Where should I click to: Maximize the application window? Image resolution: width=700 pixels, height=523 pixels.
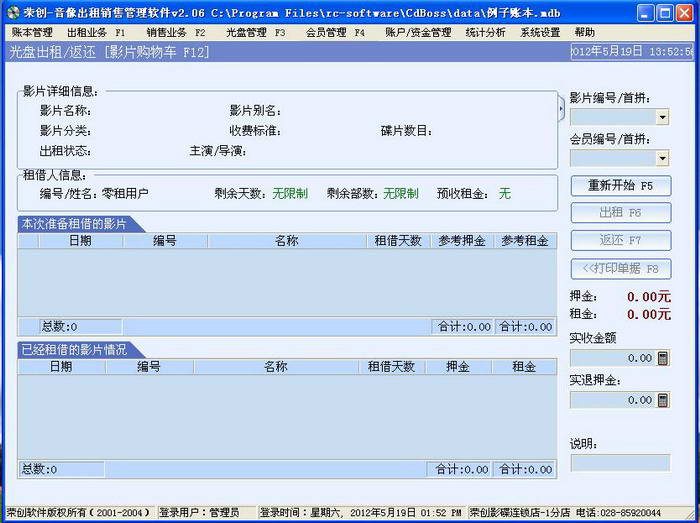pos(665,13)
